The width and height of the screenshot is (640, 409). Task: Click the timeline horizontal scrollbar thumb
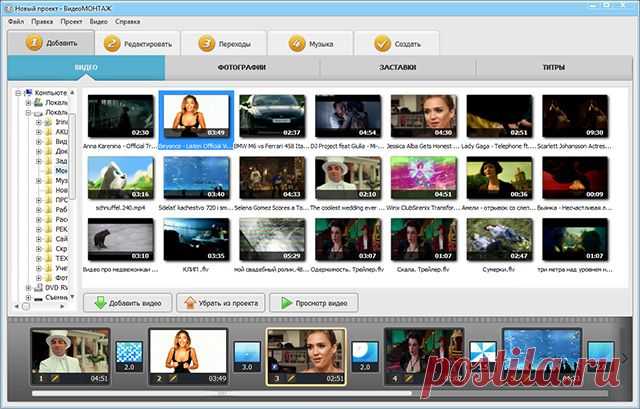point(222,393)
